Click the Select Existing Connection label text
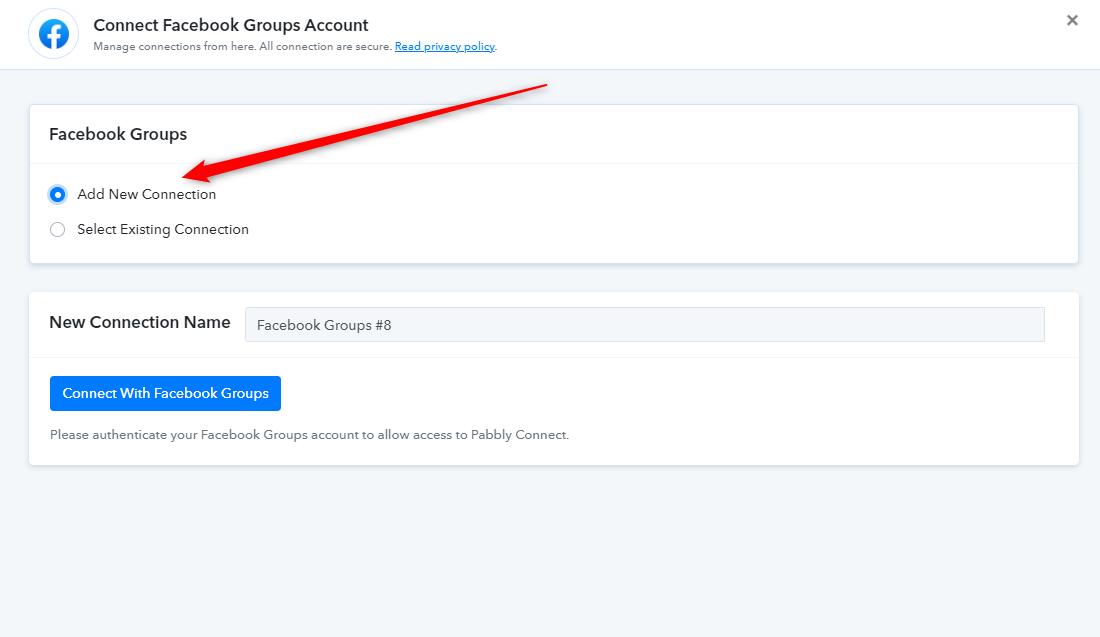Screen dimensions: 1100x637 point(163,229)
